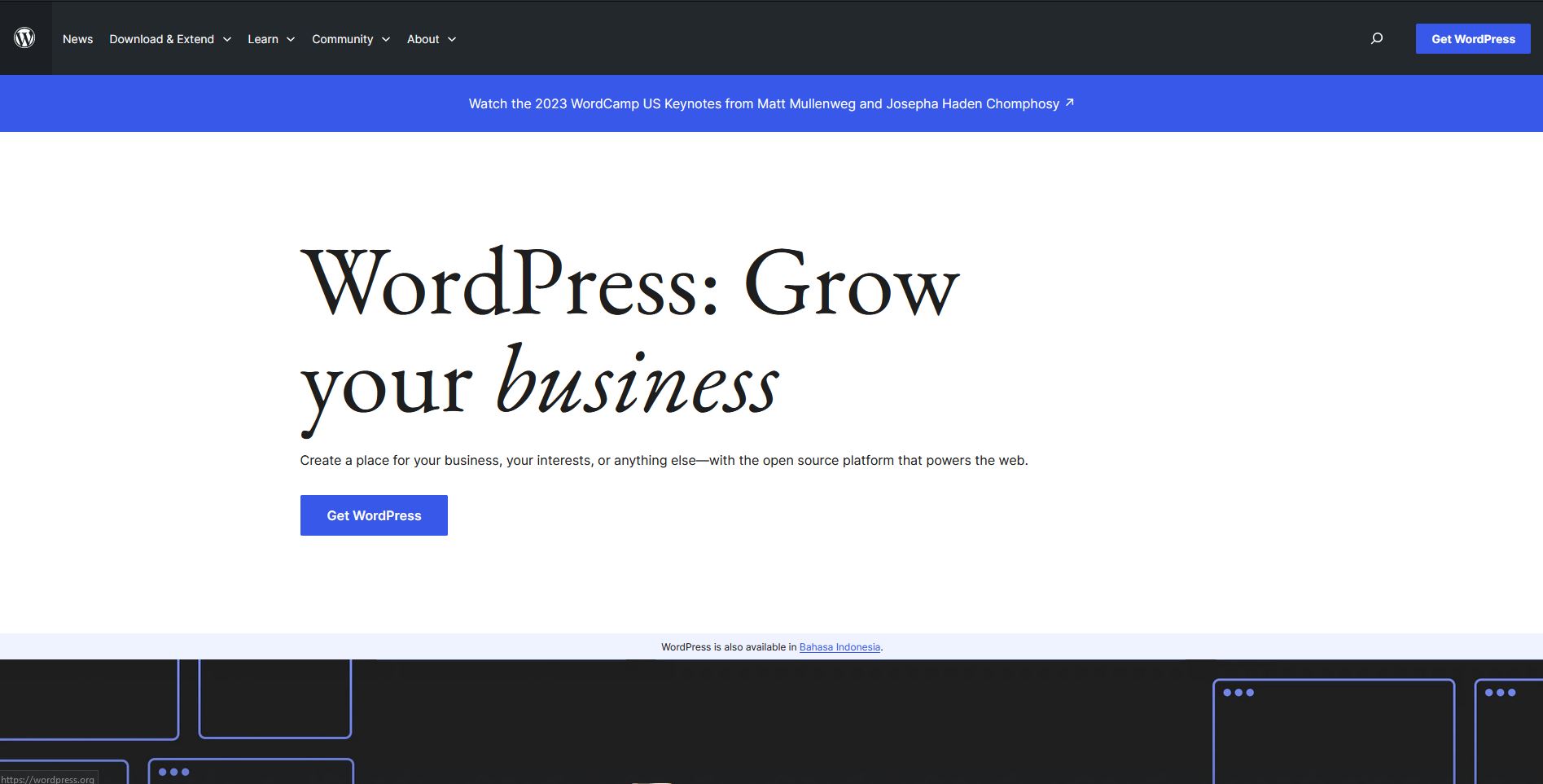
Task: Expand the Community chevron arrow
Action: tap(386, 39)
